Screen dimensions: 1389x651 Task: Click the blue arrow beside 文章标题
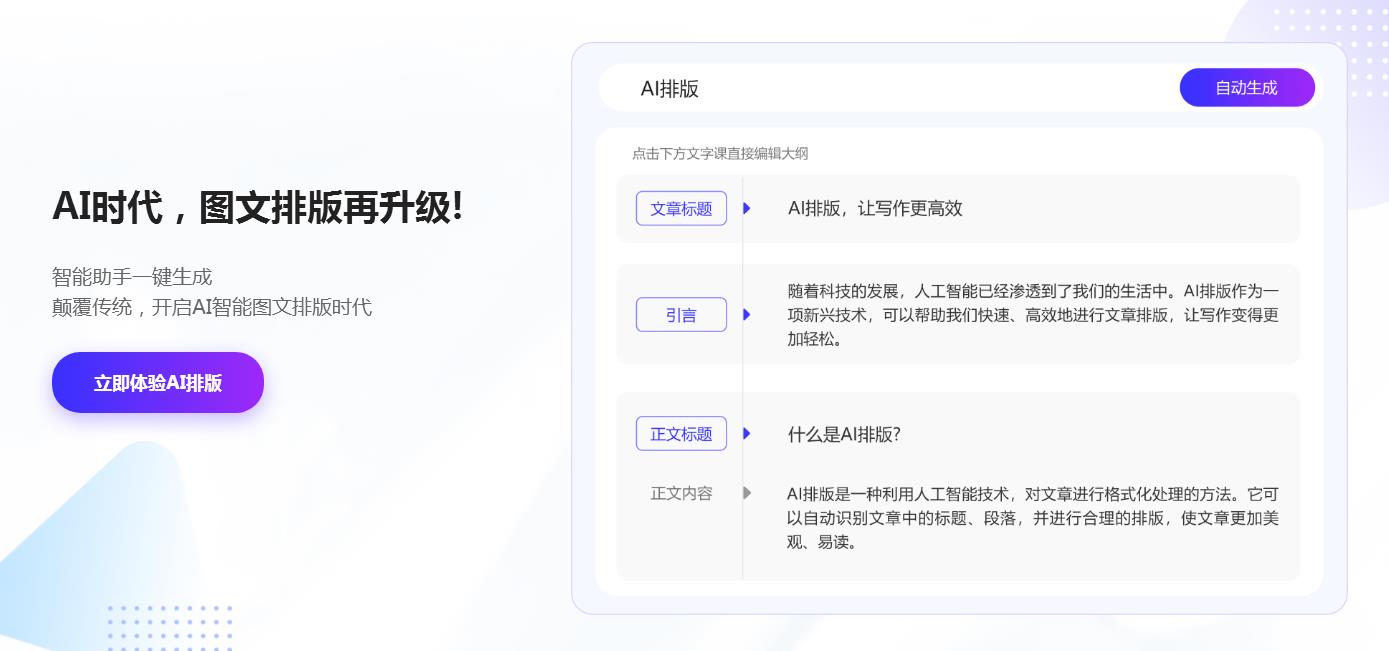tap(747, 209)
